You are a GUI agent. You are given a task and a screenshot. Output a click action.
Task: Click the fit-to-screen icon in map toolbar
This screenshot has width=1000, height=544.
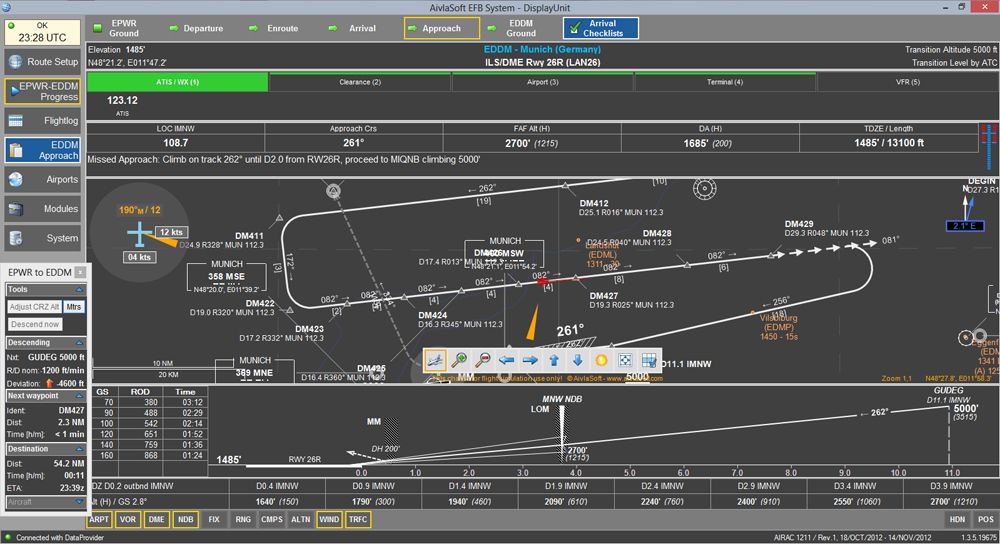pos(626,360)
